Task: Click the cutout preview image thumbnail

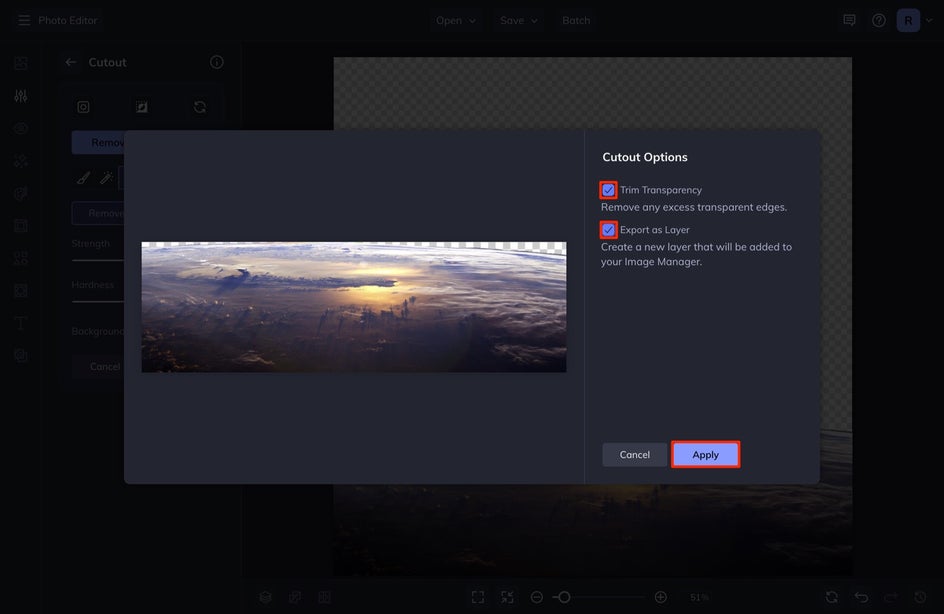Action: coord(354,307)
